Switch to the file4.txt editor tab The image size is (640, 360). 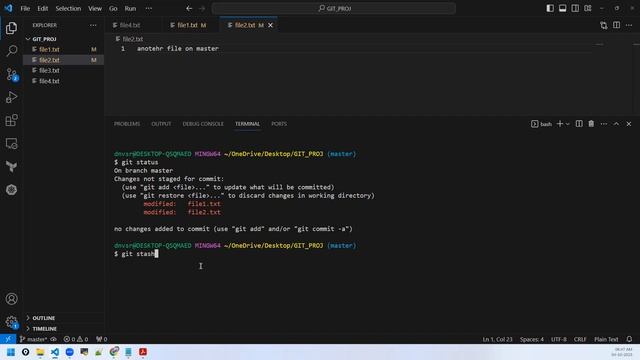point(130,25)
